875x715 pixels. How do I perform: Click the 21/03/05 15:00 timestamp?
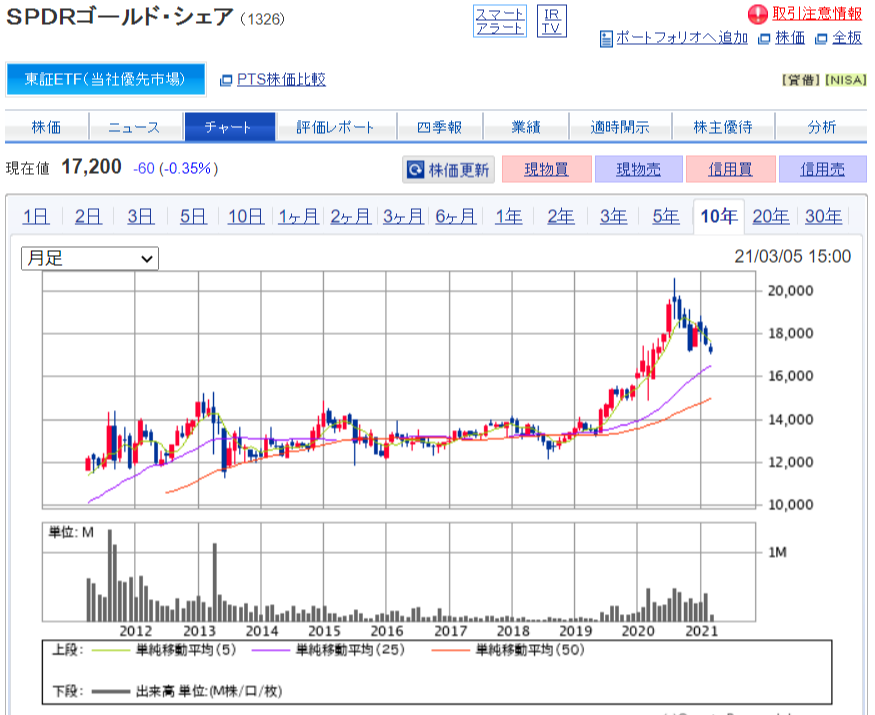792,256
